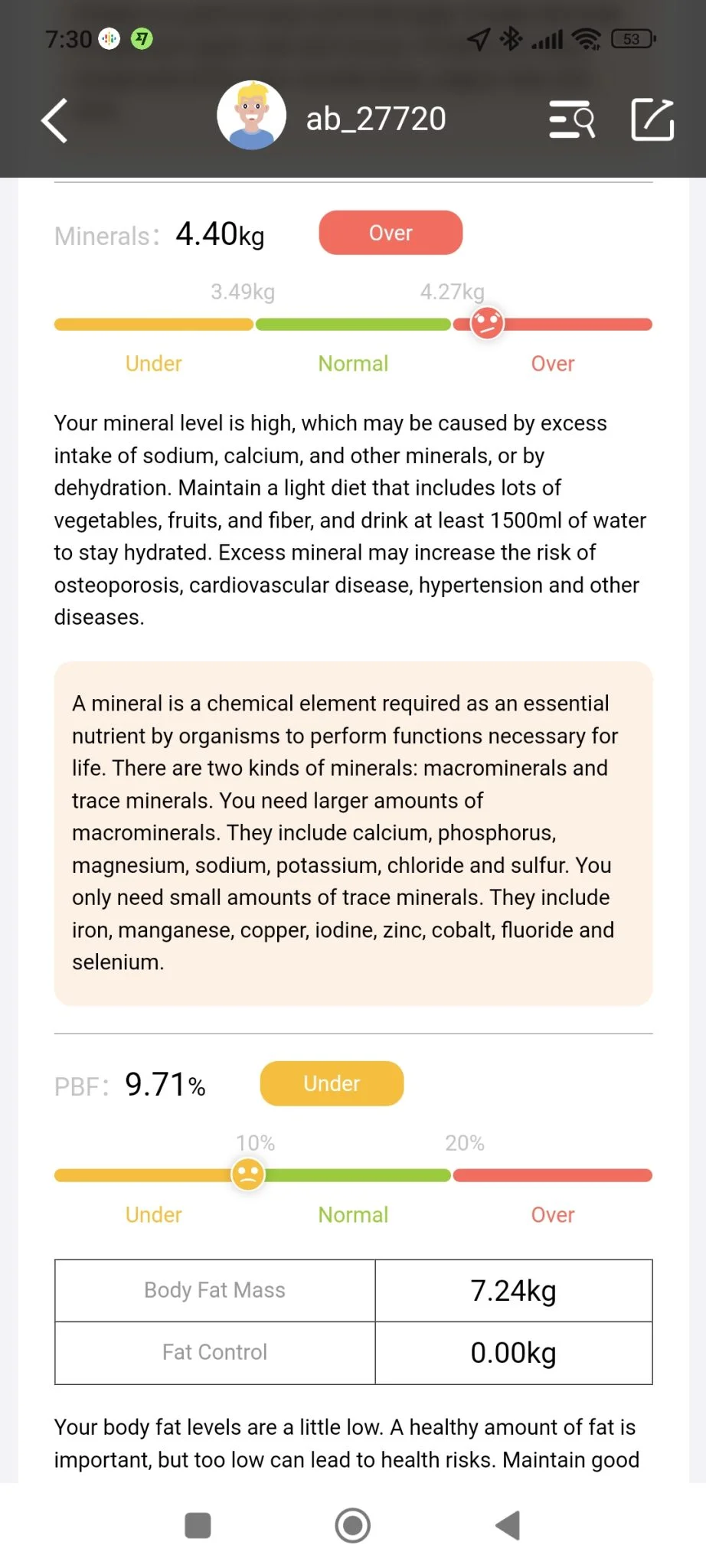Tap the Wi-Fi status icon
Screen dimensions: 706x1568
click(587, 39)
